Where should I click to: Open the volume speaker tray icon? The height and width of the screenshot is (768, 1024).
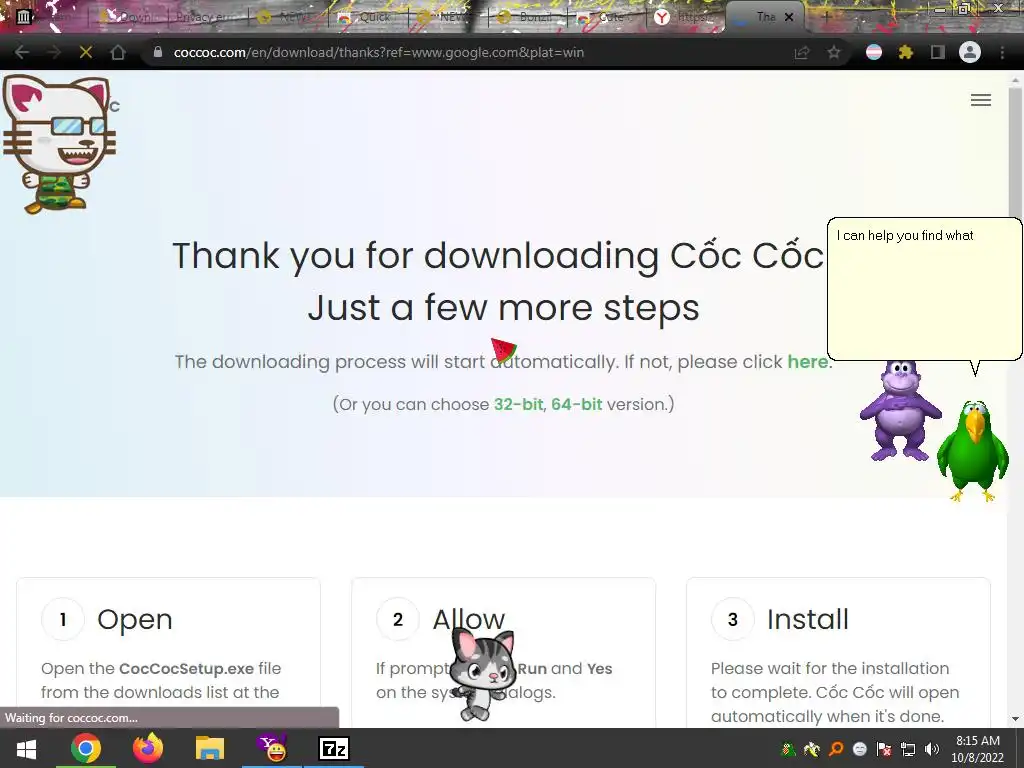point(932,749)
